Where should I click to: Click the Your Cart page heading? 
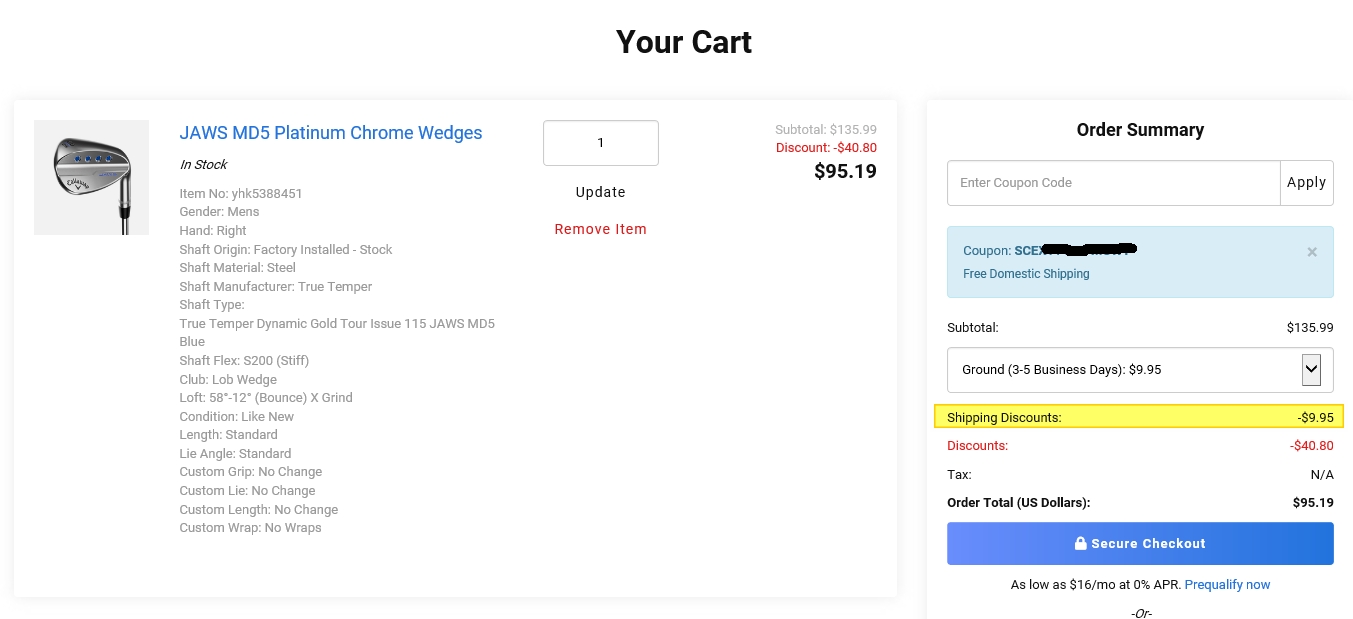(684, 42)
